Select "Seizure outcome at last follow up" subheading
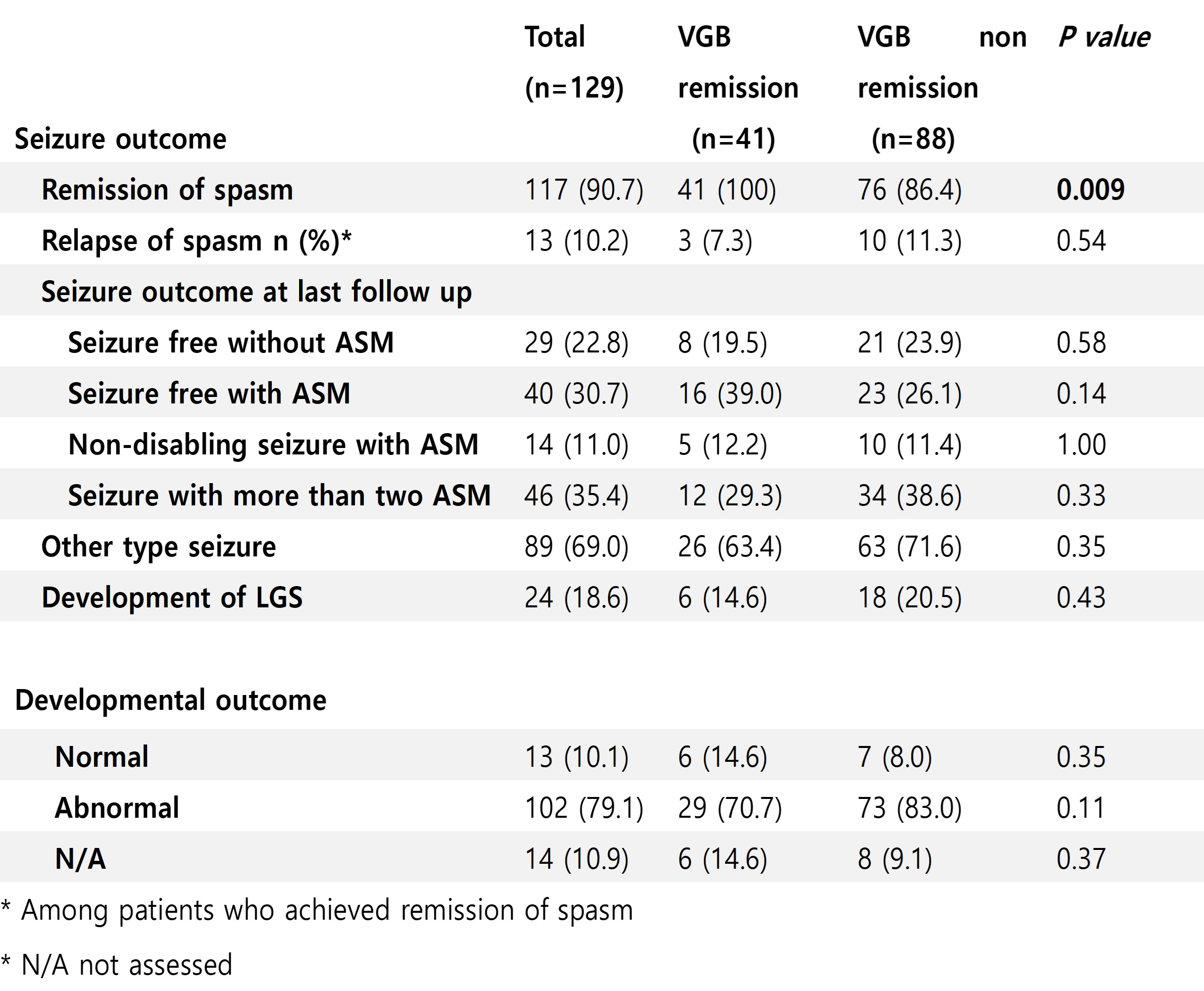 coord(256,292)
